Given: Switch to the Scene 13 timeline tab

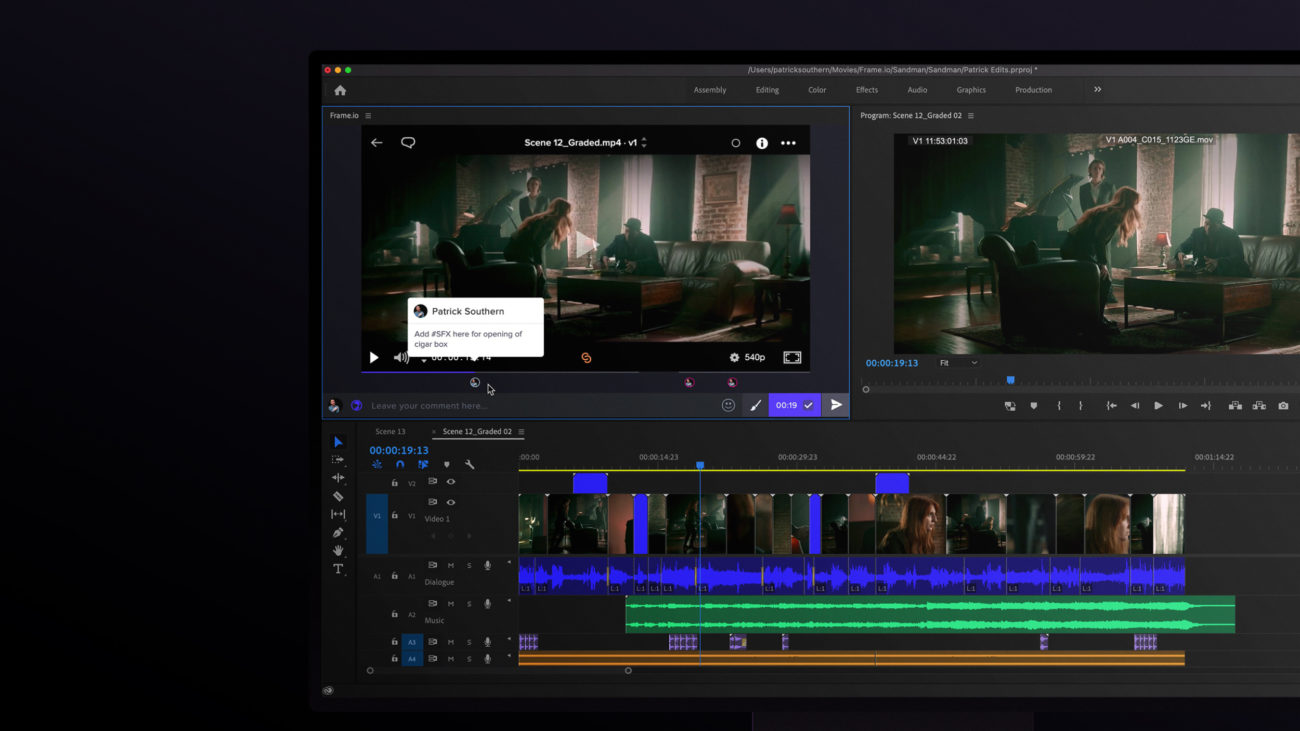Looking at the screenshot, I should click(x=390, y=431).
